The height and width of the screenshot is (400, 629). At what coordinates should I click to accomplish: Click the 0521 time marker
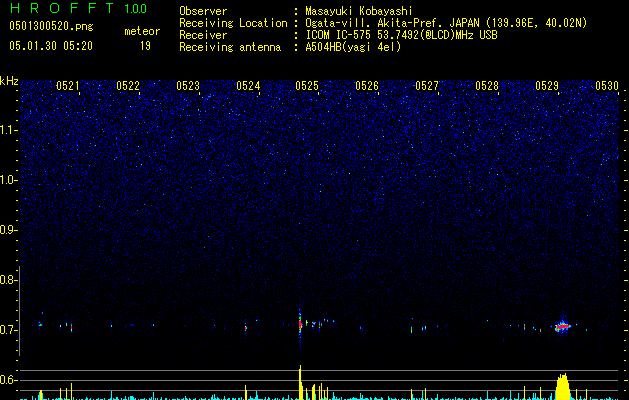click(x=67, y=86)
